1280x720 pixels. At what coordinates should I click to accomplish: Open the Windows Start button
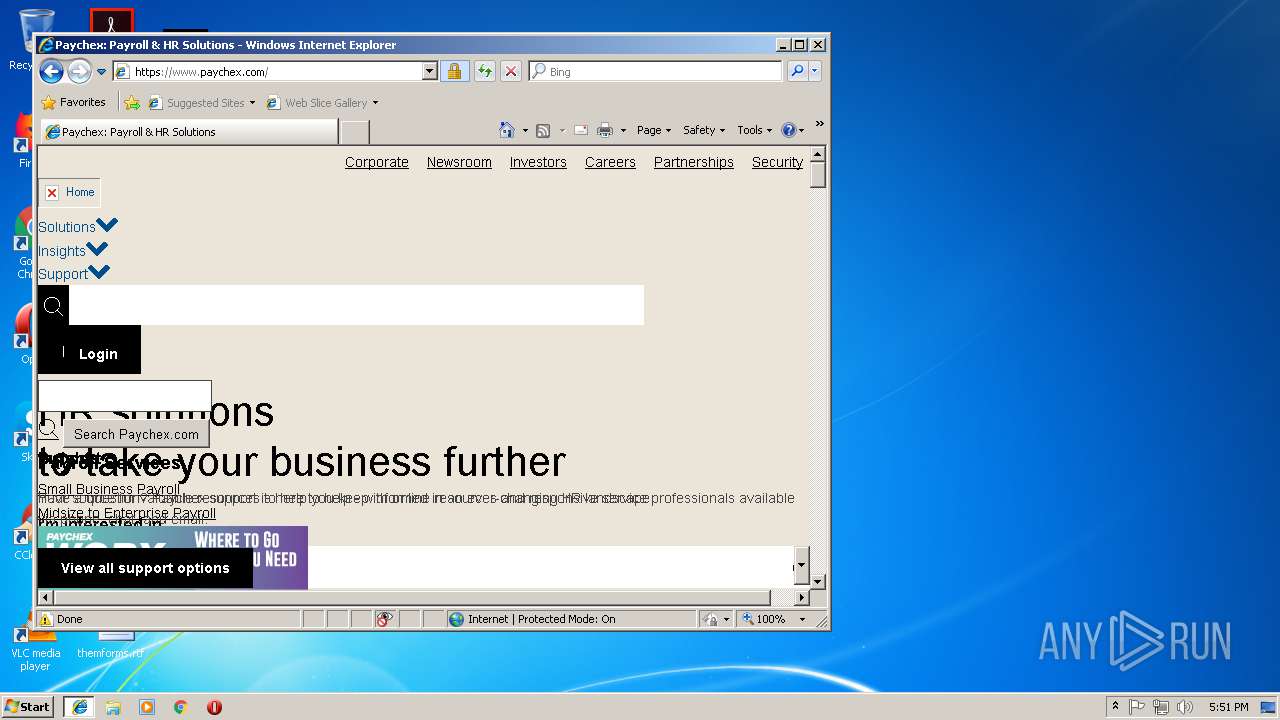click(27, 706)
